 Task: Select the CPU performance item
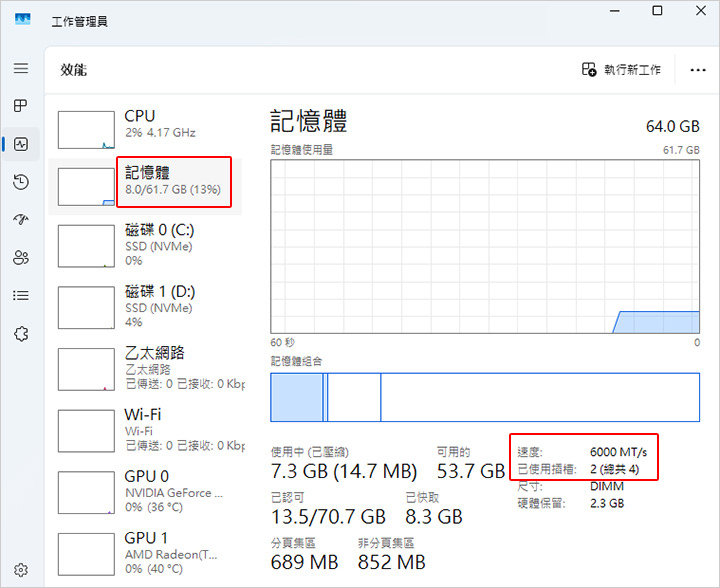(x=145, y=130)
